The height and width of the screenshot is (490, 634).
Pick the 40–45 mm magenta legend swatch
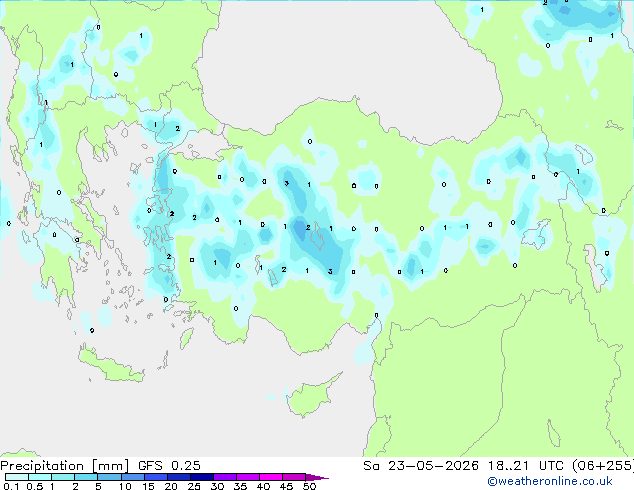coord(270,477)
